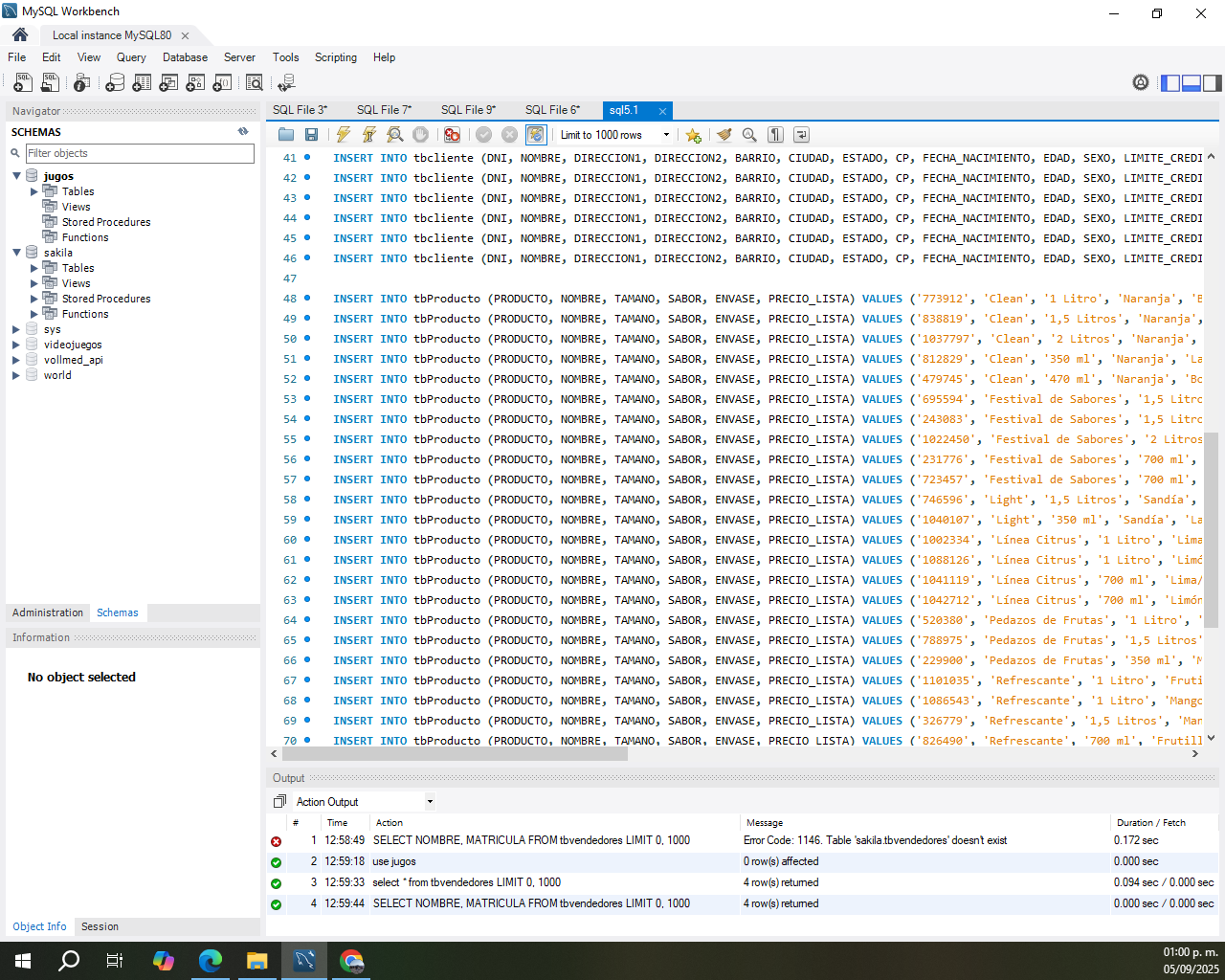Expand the videojuegos schema
This screenshot has height=980, width=1225.
tap(16, 345)
